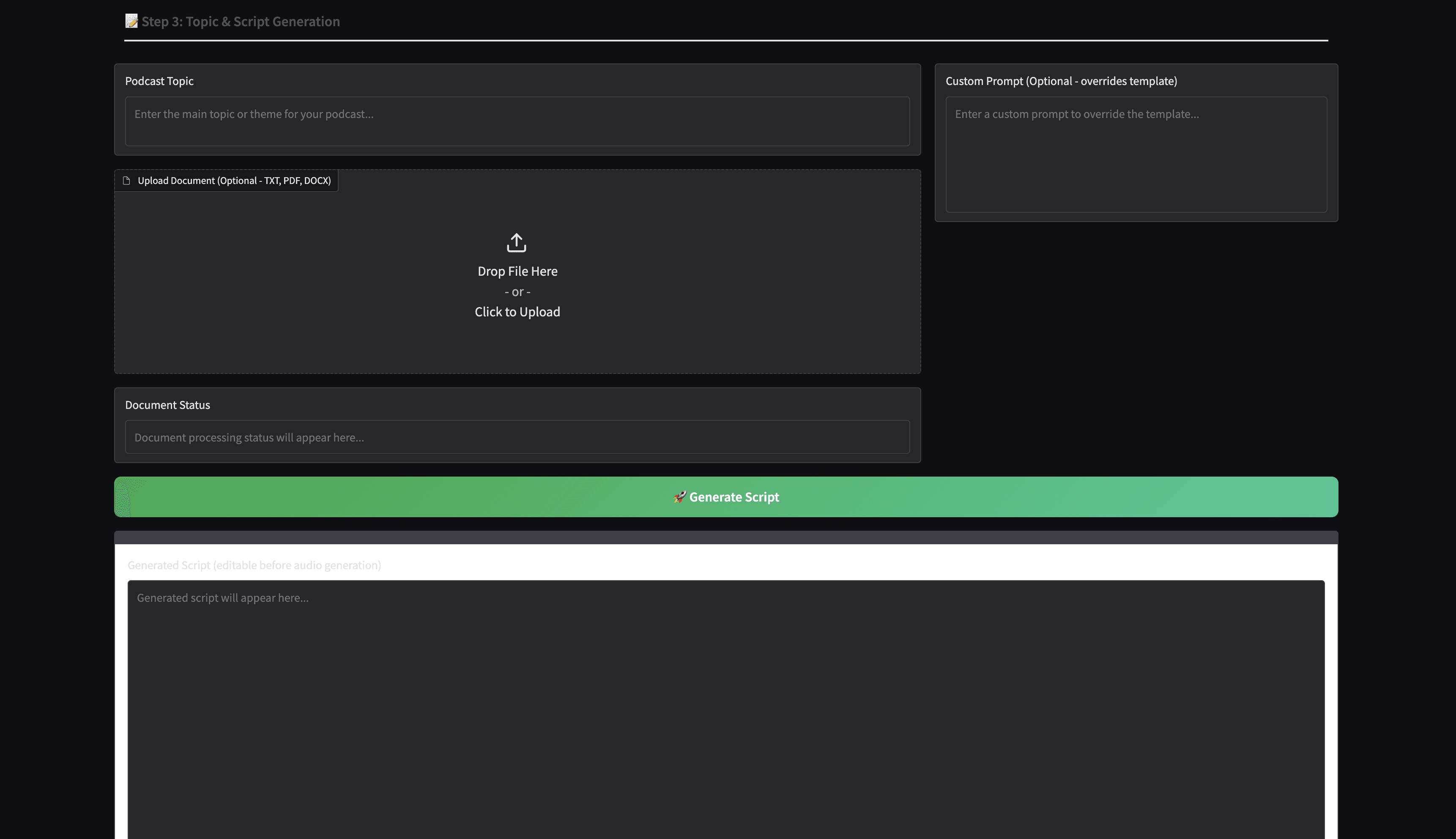1456x839 pixels.
Task: Click the Generated Script (editable) label
Action: pos(254,565)
